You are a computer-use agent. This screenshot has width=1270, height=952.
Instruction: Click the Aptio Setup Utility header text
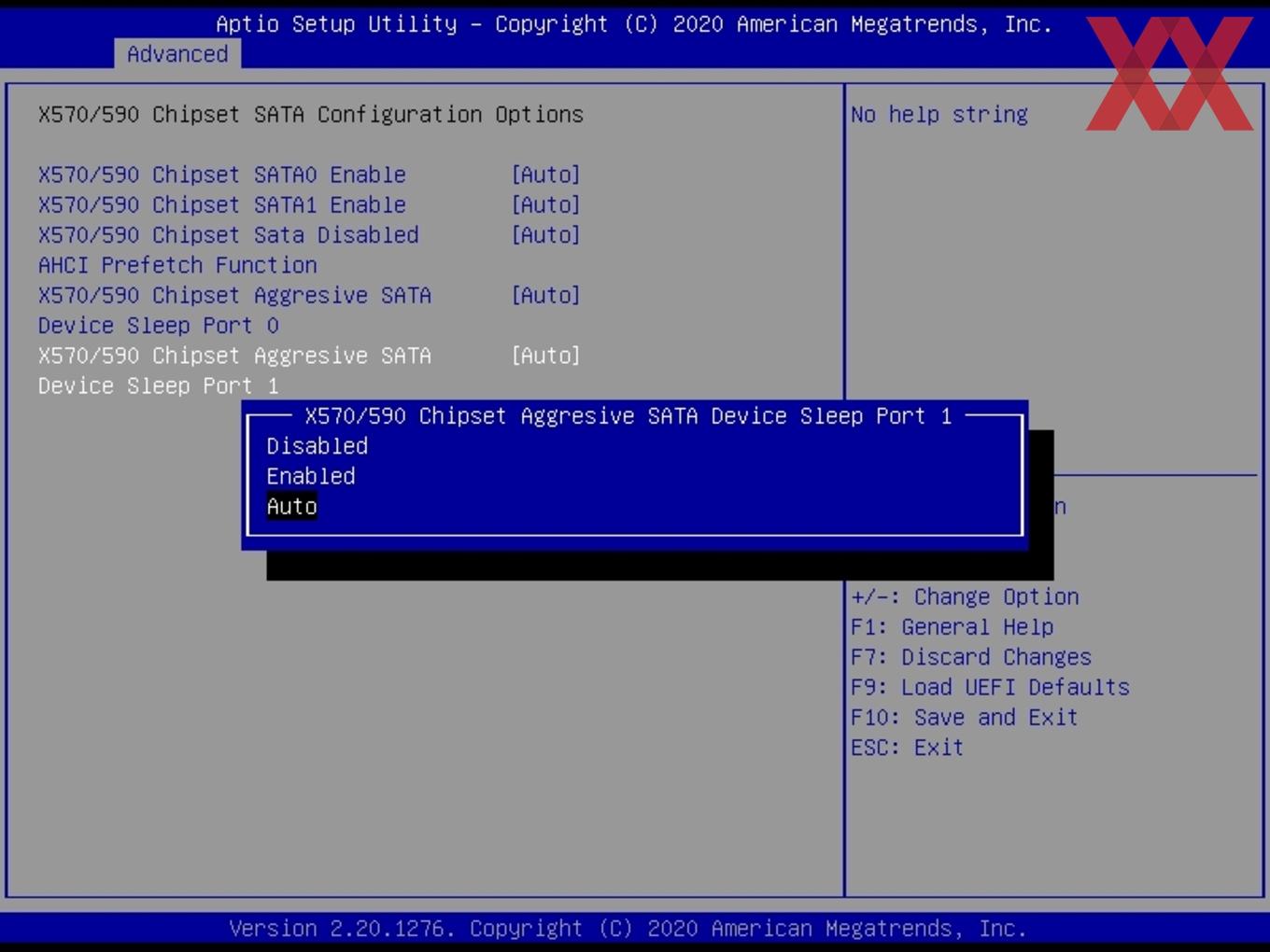click(634, 24)
